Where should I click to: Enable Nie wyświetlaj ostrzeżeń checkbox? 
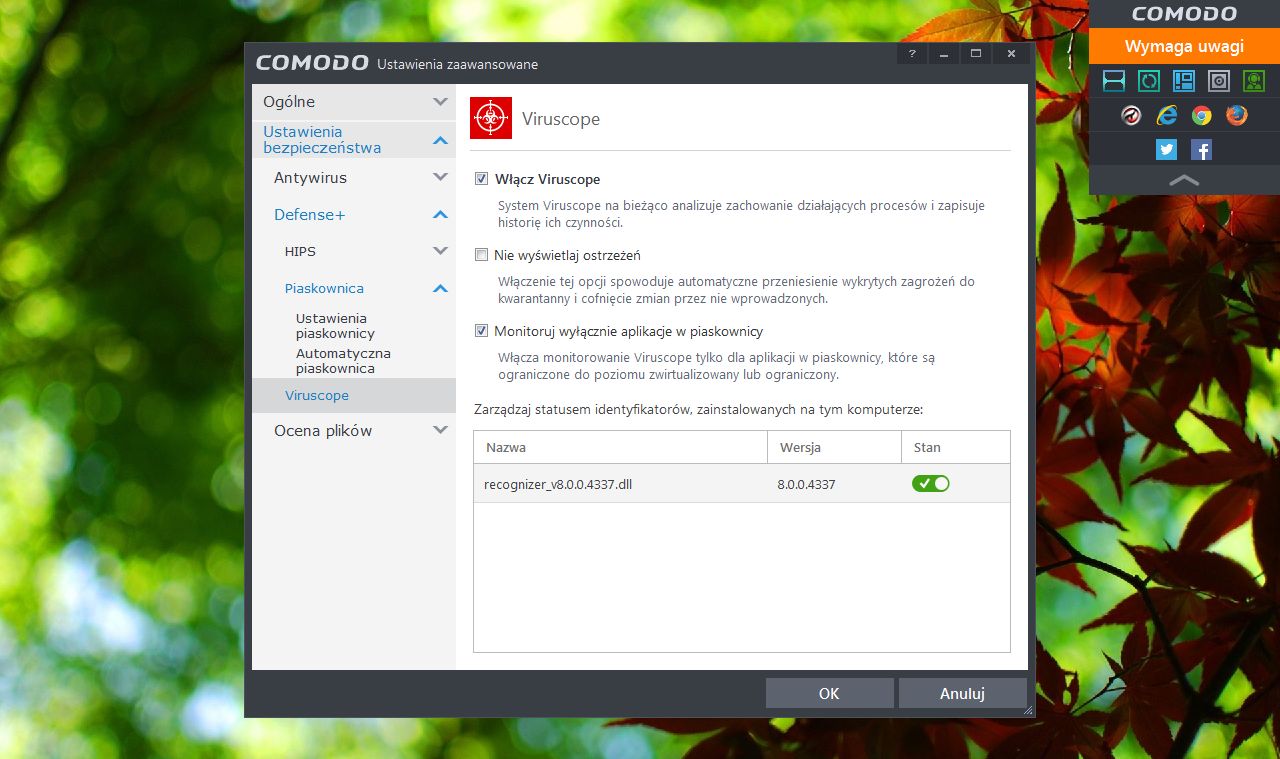[x=482, y=255]
